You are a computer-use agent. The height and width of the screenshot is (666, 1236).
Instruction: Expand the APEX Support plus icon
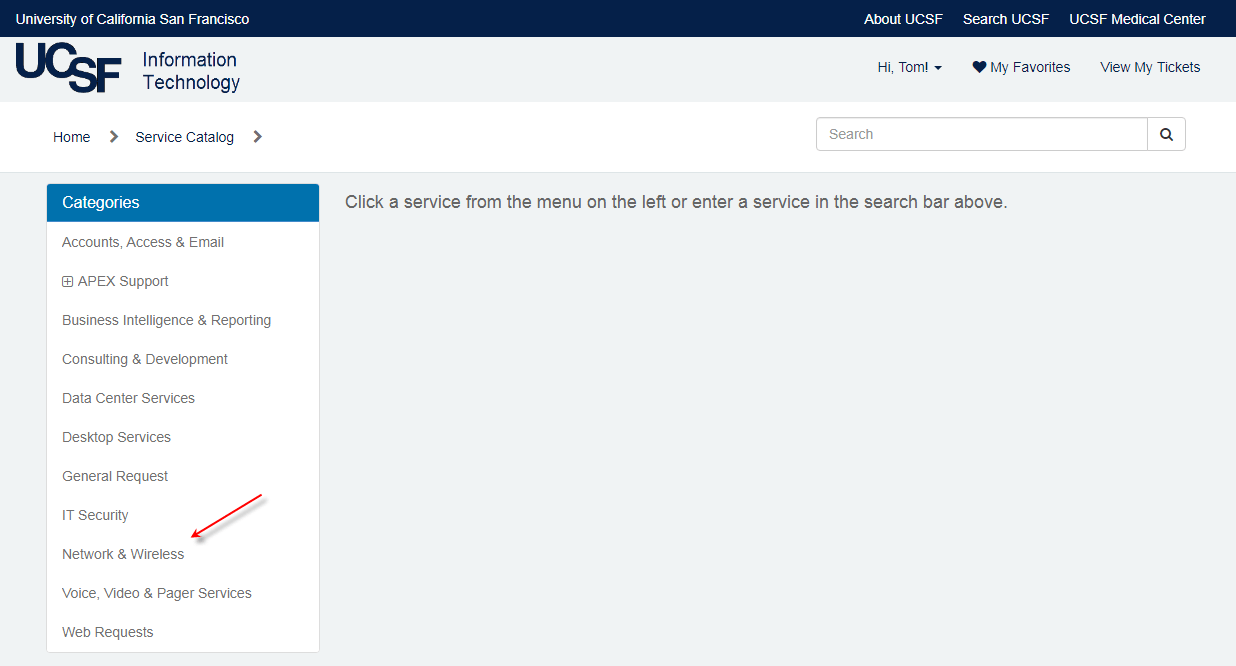(x=67, y=282)
